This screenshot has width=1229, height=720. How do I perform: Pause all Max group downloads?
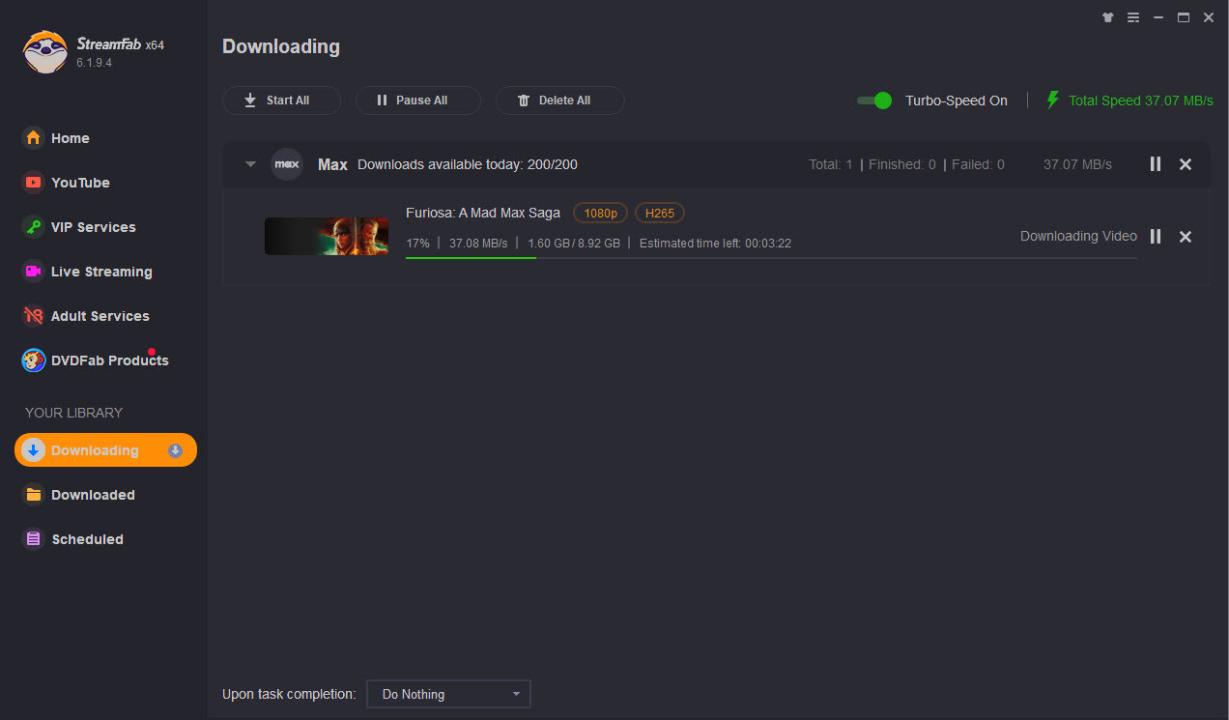pyautogui.click(x=1155, y=164)
